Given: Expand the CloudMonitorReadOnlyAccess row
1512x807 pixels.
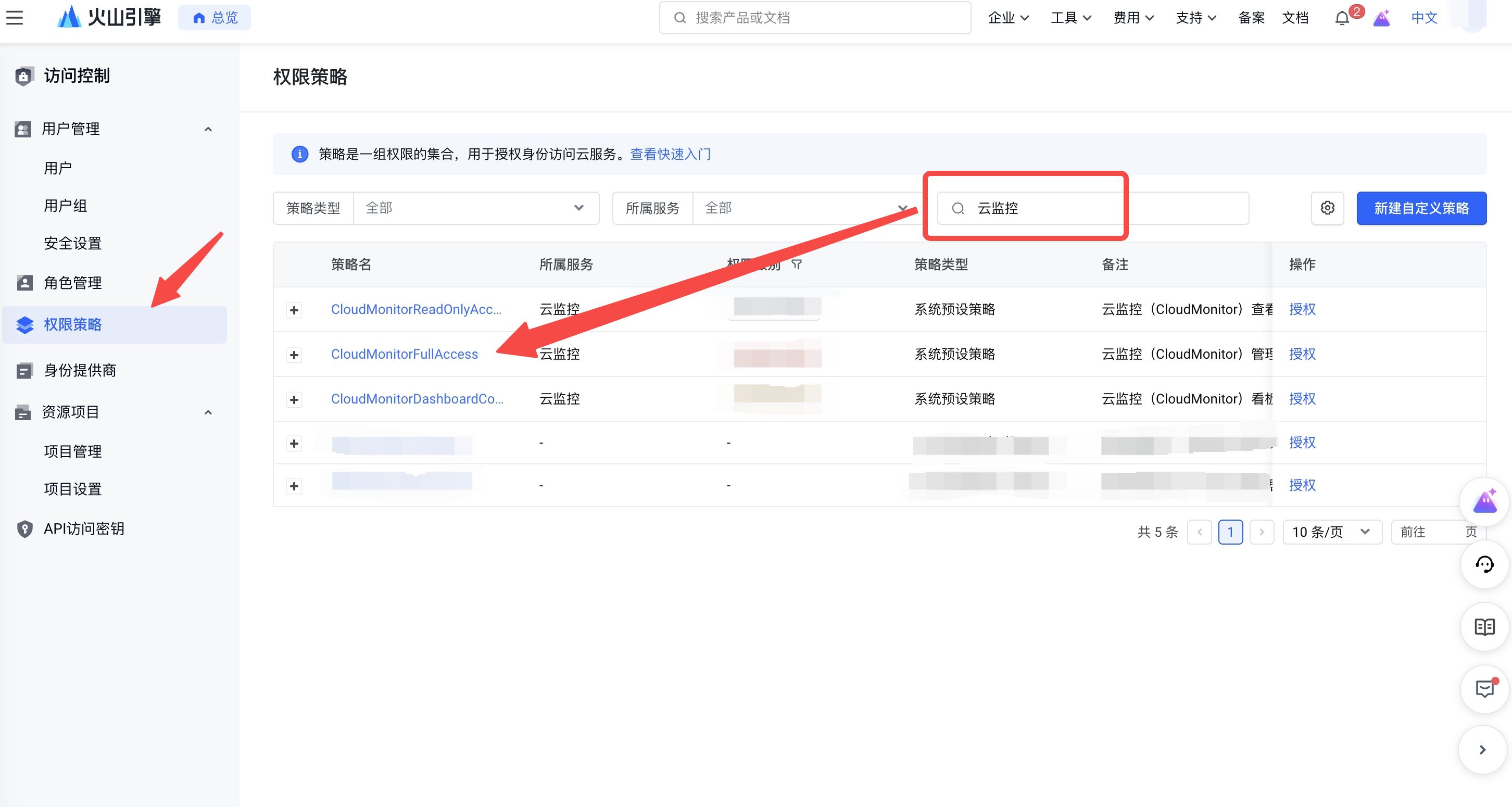Looking at the screenshot, I should (x=294, y=310).
